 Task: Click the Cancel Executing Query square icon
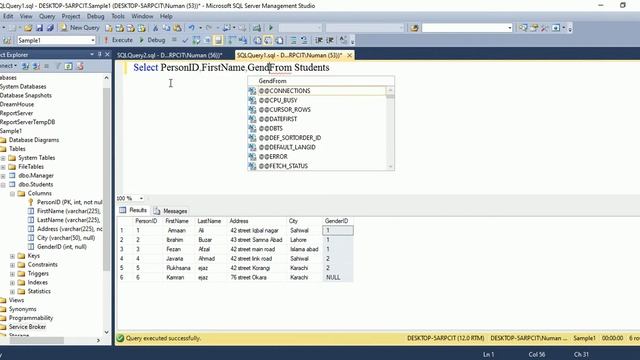pos(174,40)
